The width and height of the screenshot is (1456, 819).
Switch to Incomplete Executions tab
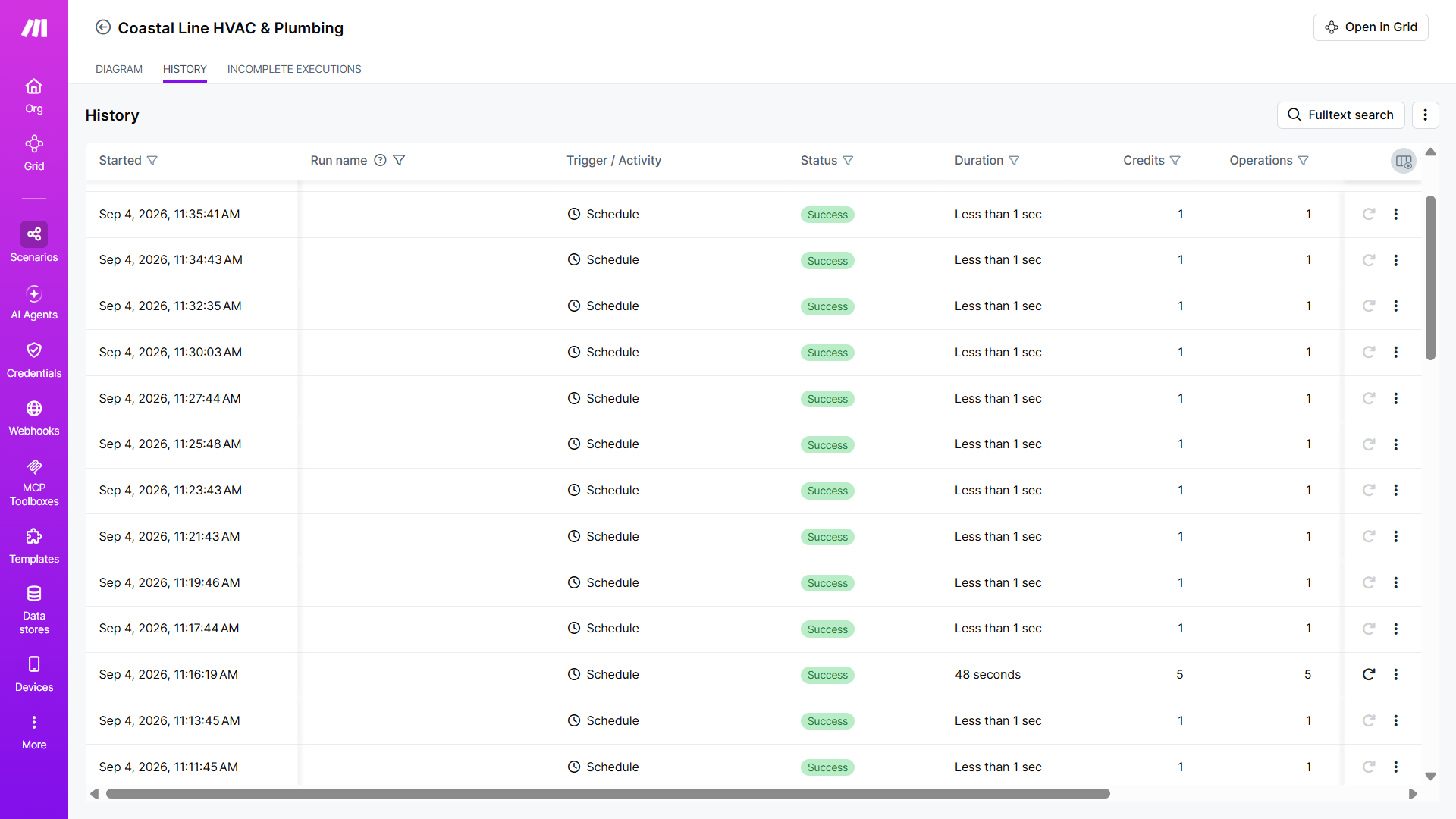[x=294, y=69]
